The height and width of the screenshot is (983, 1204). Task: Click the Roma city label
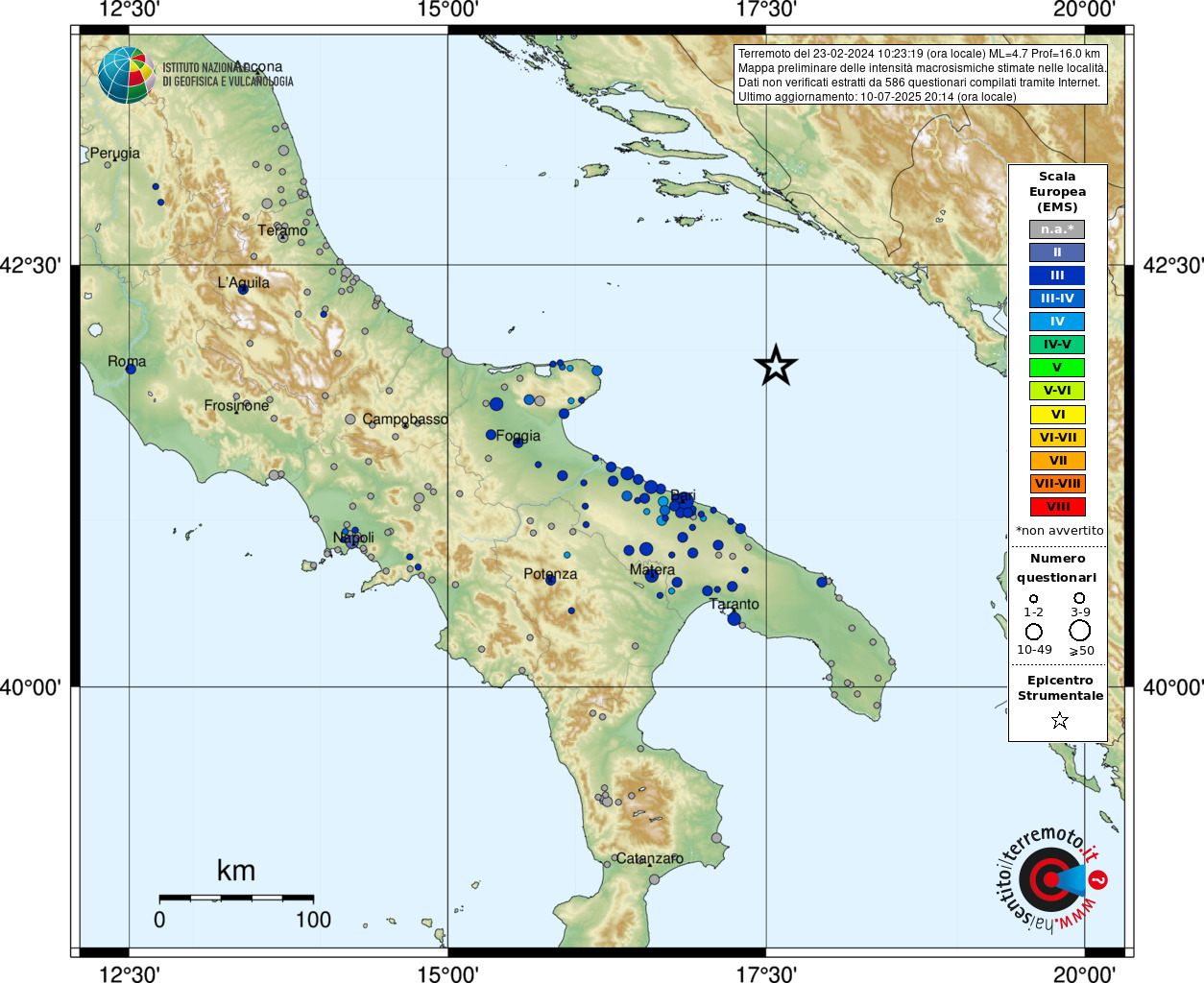tap(127, 361)
